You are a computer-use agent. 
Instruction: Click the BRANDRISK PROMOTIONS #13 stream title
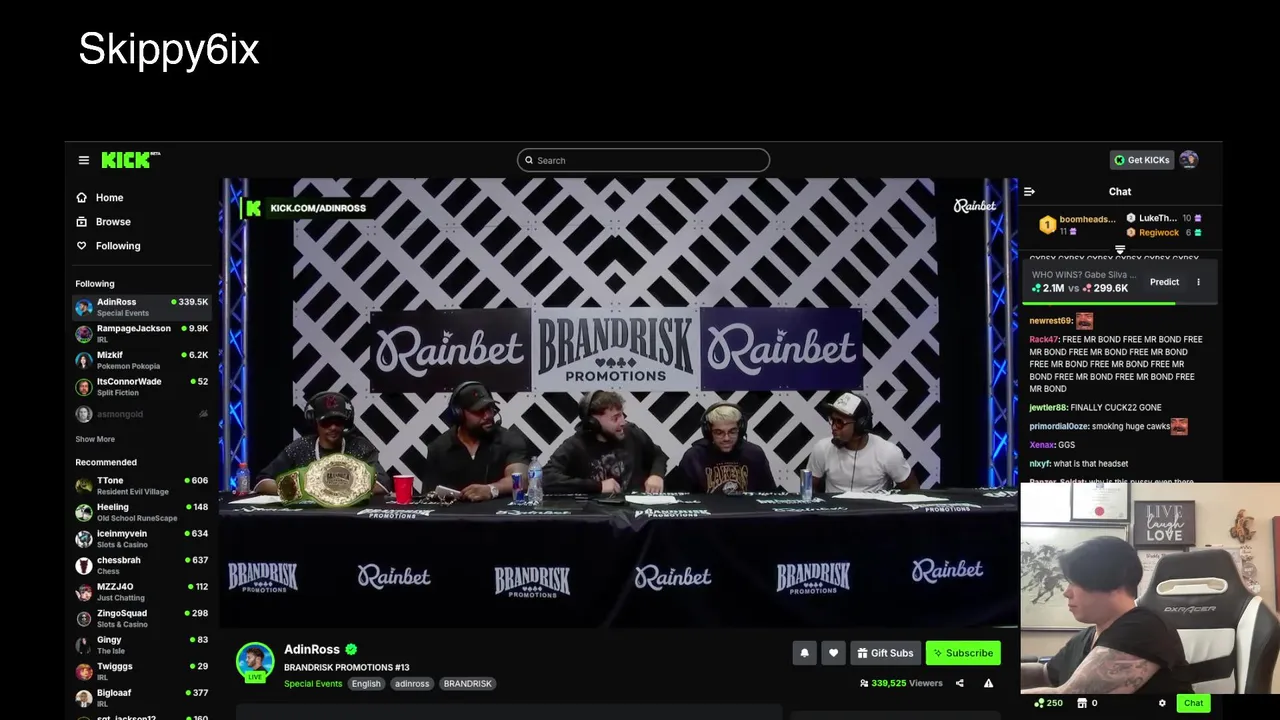346,668
